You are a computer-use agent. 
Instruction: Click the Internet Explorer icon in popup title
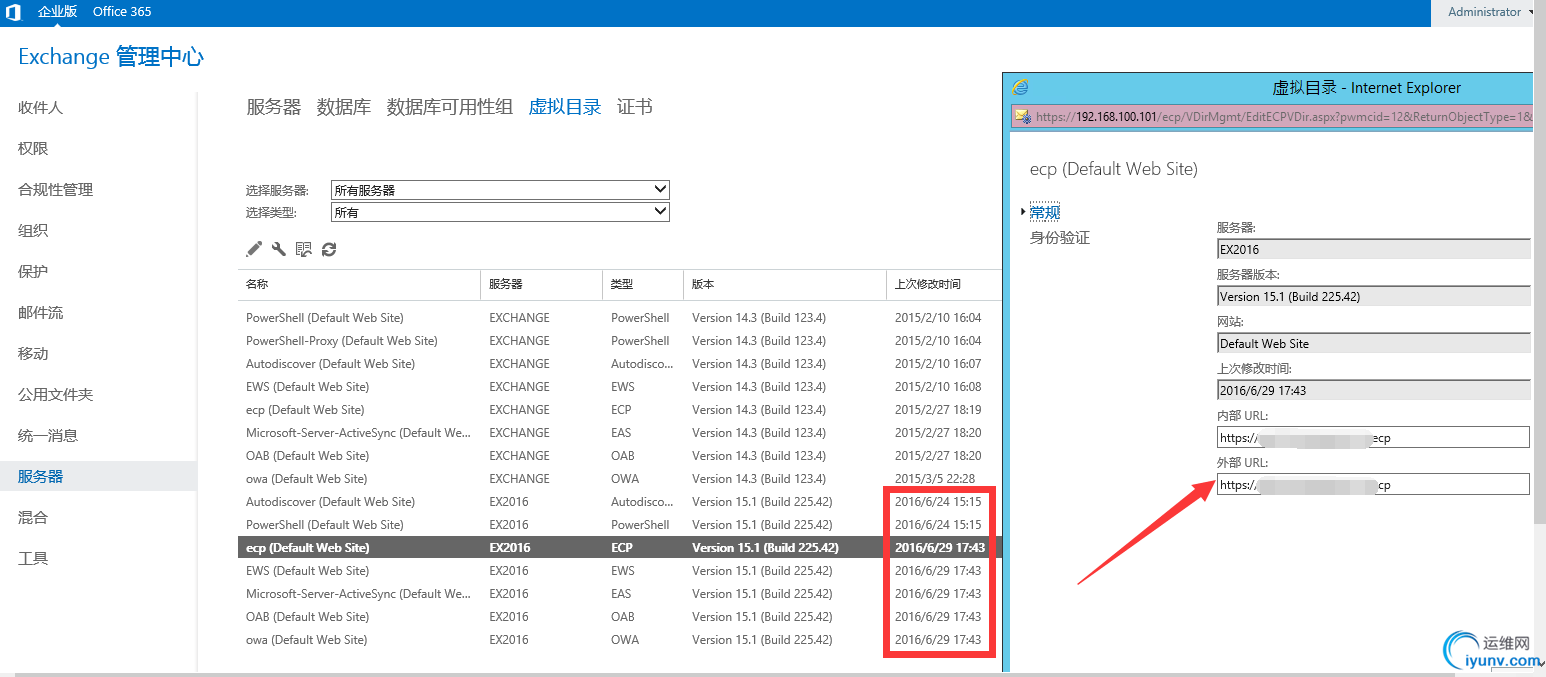tap(1021, 88)
